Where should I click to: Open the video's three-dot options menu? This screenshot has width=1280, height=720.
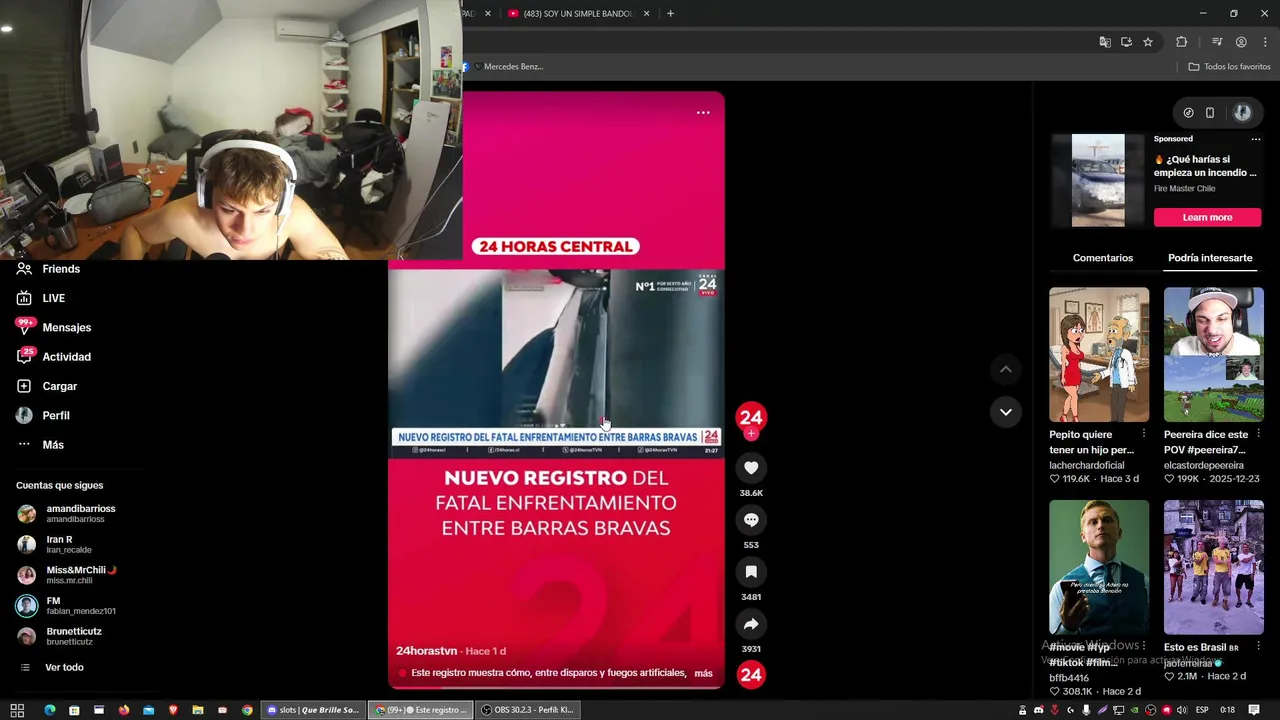click(x=703, y=113)
